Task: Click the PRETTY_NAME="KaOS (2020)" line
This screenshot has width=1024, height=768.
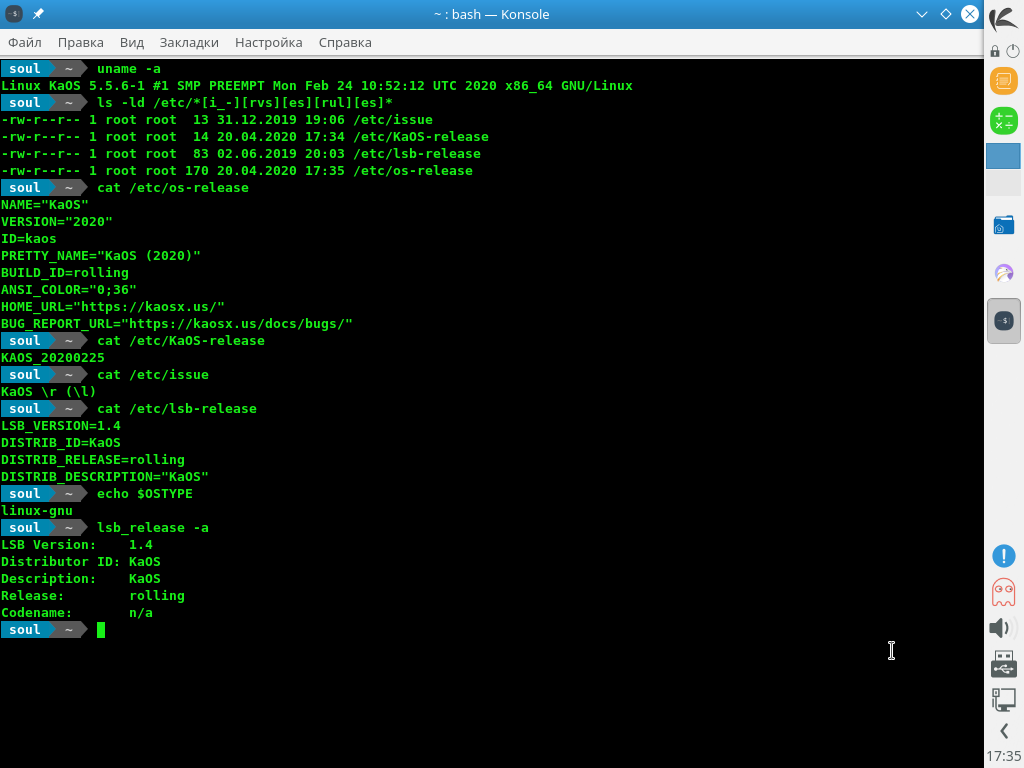Action: point(101,255)
